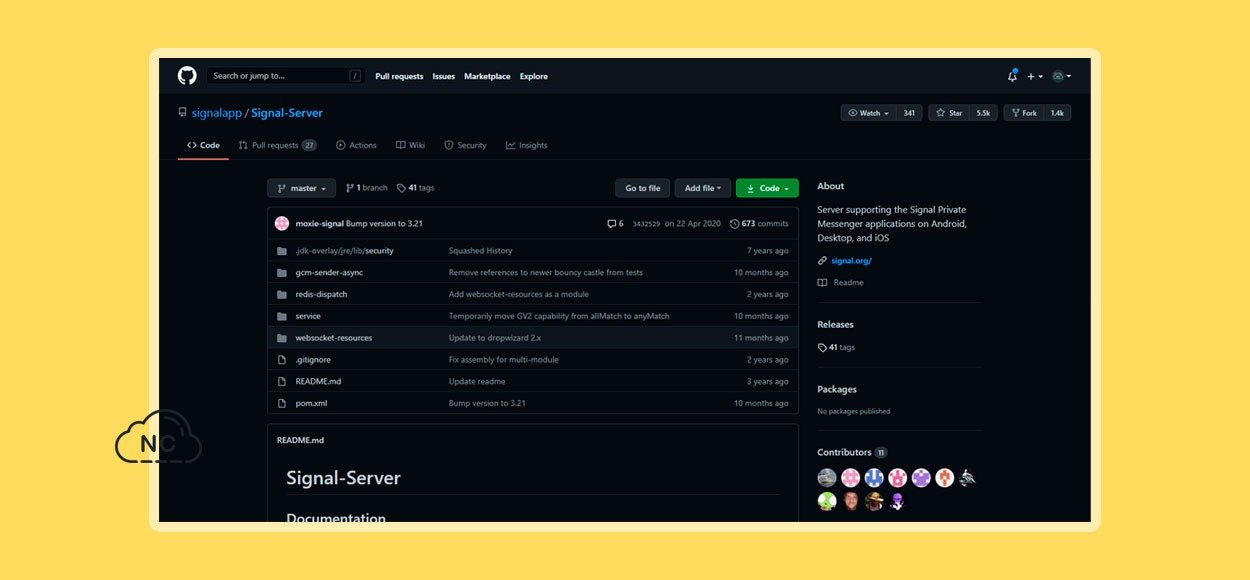Open 41 tags under Releases
This screenshot has height=580, width=1250.
click(836, 348)
